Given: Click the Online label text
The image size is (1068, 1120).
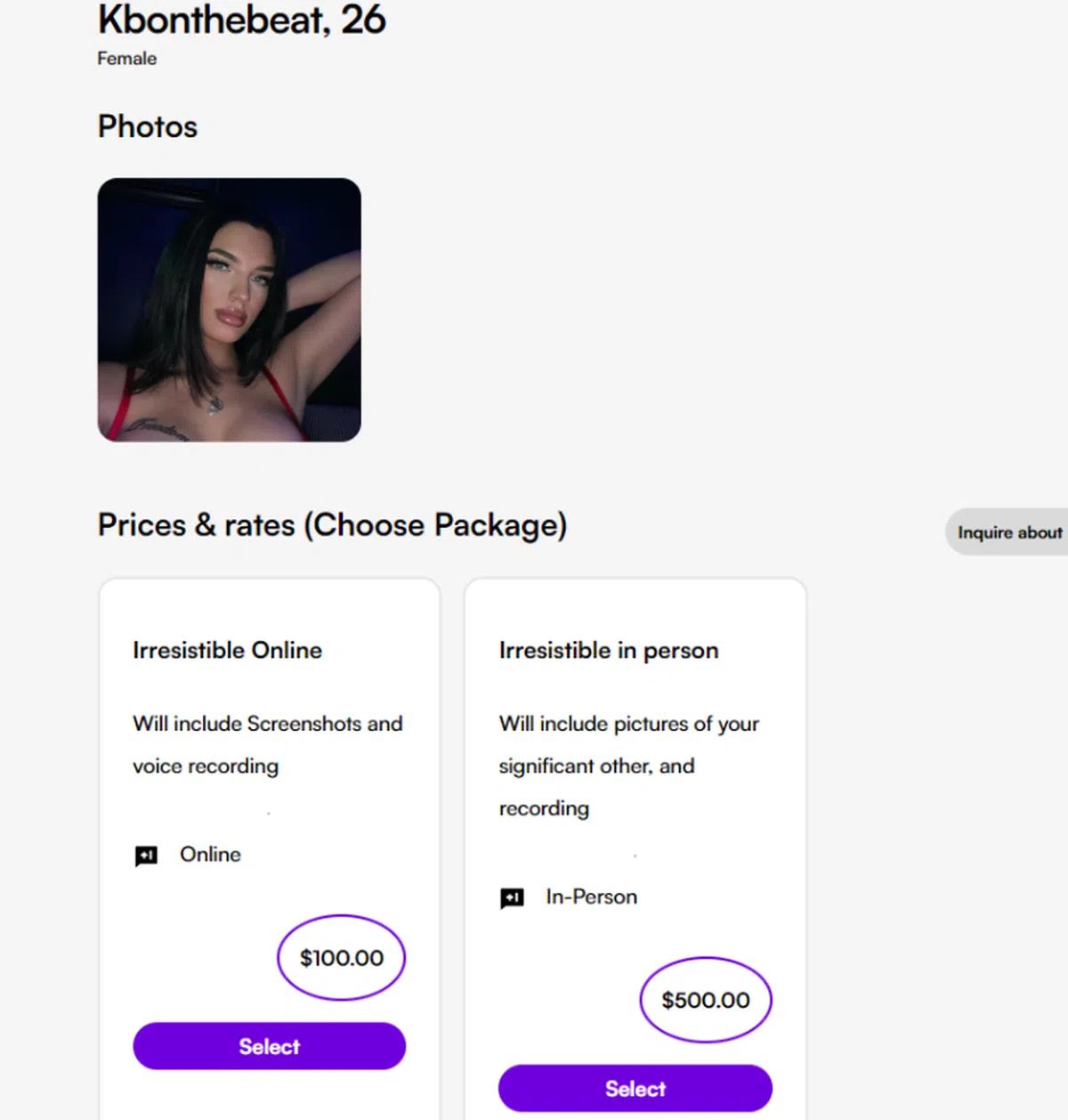Looking at the screenshot, I should tap(210, 855).
